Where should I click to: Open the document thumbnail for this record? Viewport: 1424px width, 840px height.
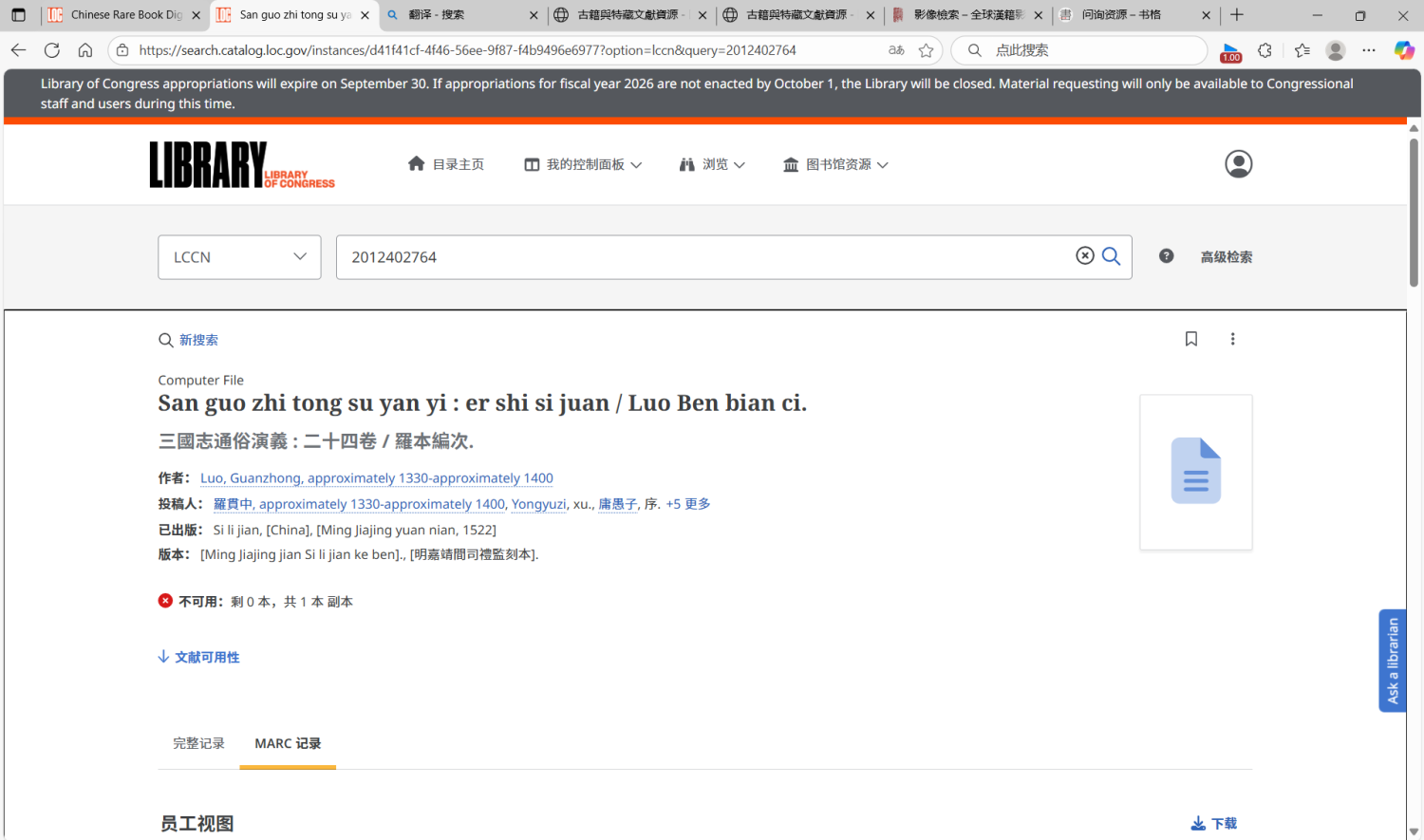tap(1195, 472)
